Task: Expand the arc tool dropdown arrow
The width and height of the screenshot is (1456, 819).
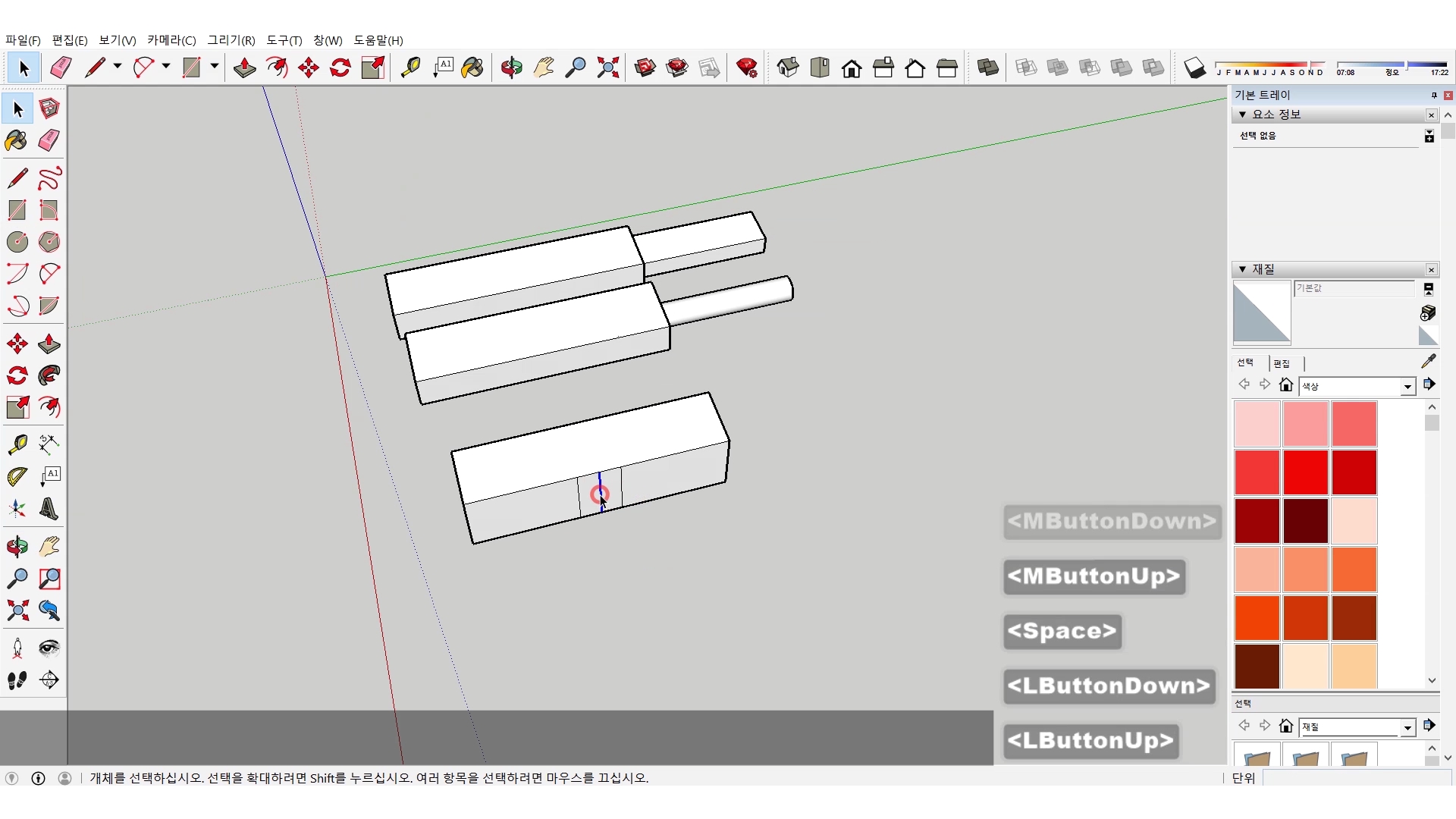Action: (x=165, y=67)
